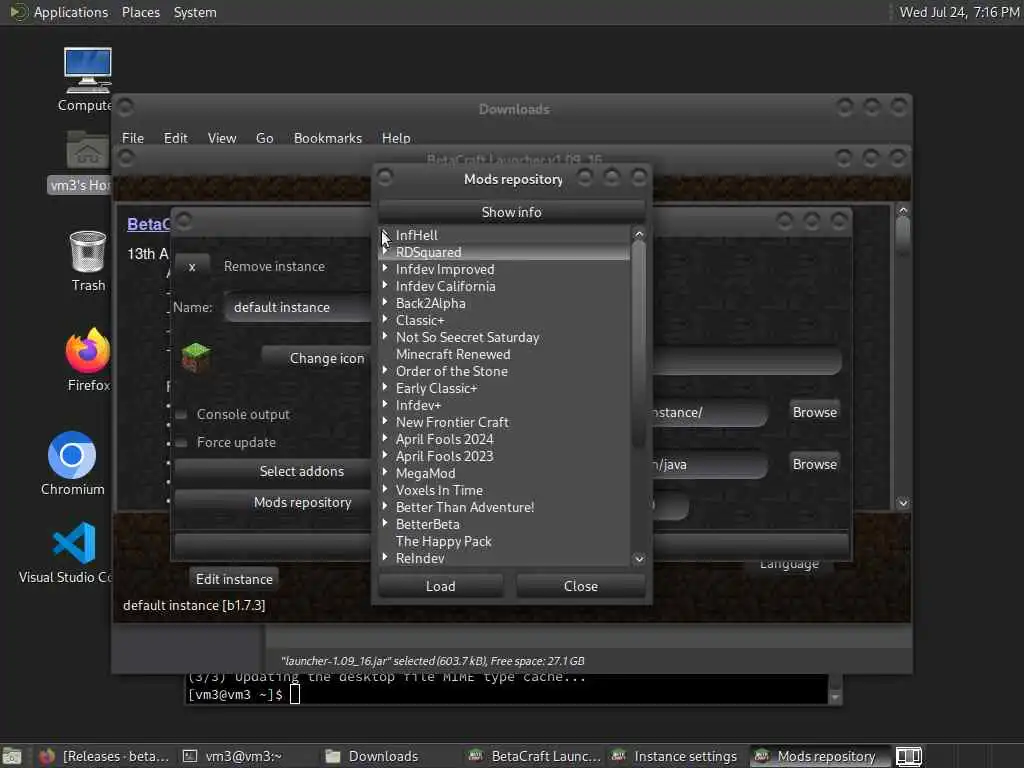Open the File menu in Downloads window
Image resolution: width=1024 pixels, height=768 pixels.
coord(133,138)
